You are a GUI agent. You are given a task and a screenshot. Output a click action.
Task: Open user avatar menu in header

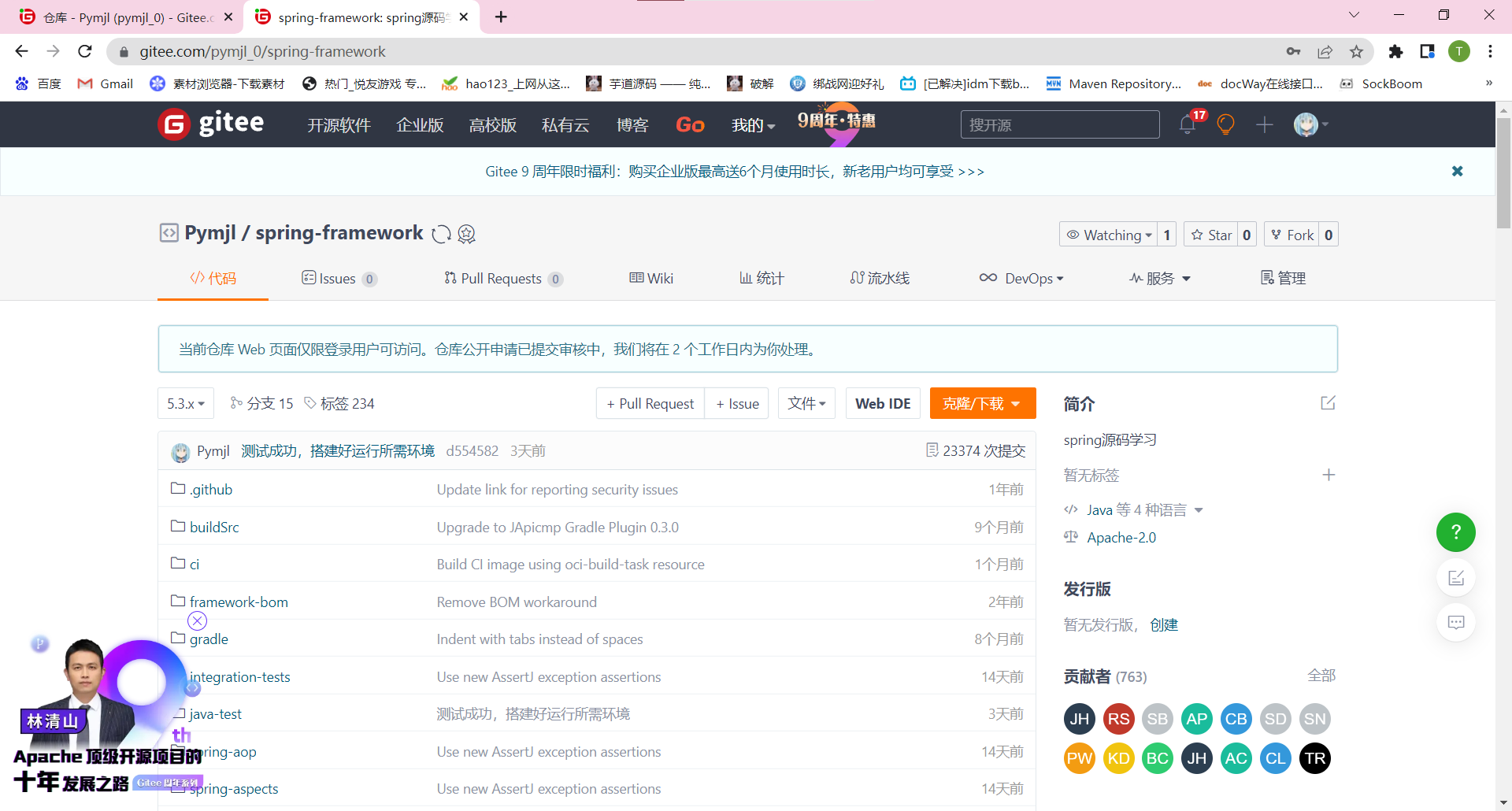click(x=1310, y=124)
